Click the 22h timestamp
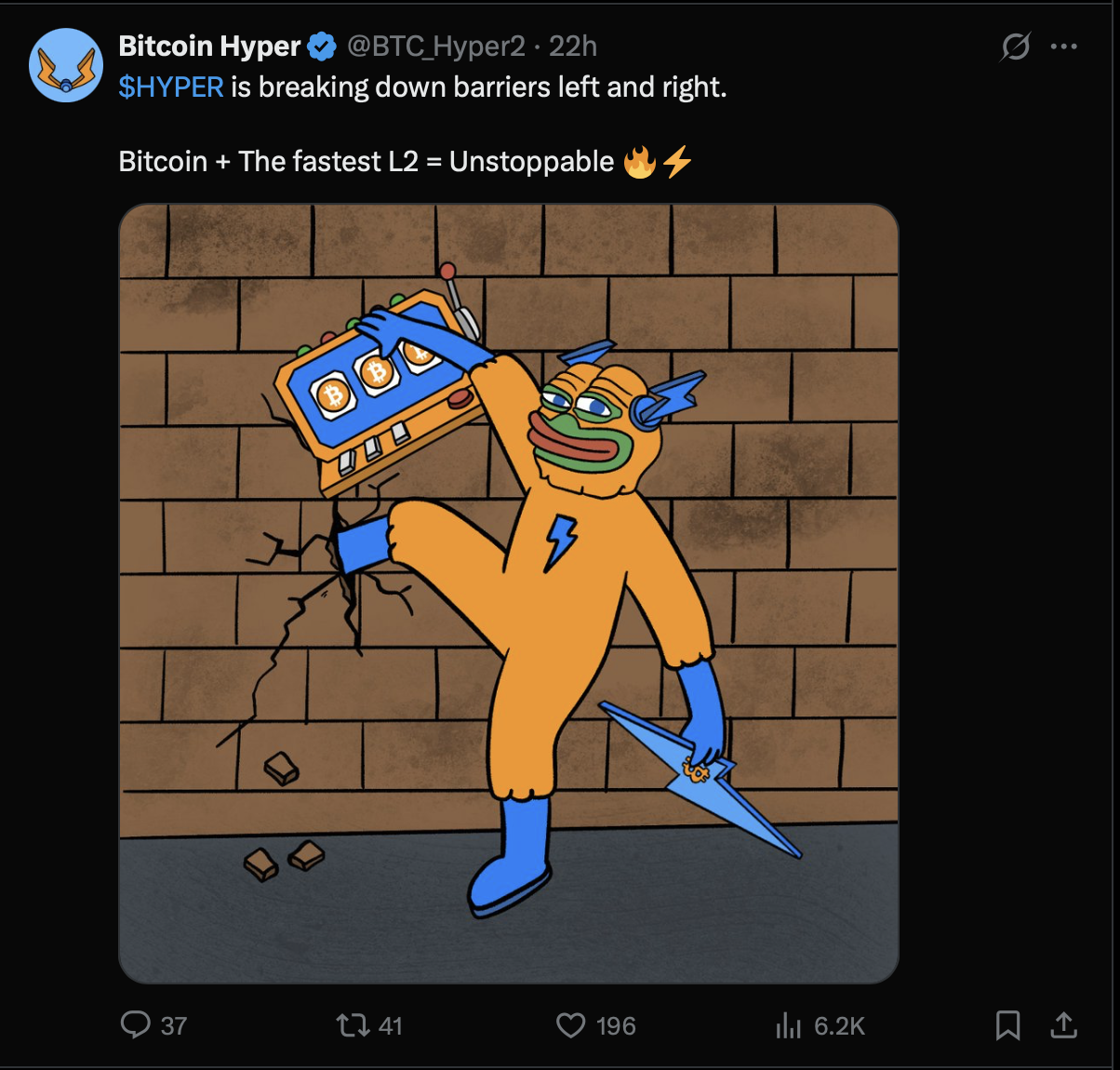1120x1070 pixels. [x=573, y=46]
